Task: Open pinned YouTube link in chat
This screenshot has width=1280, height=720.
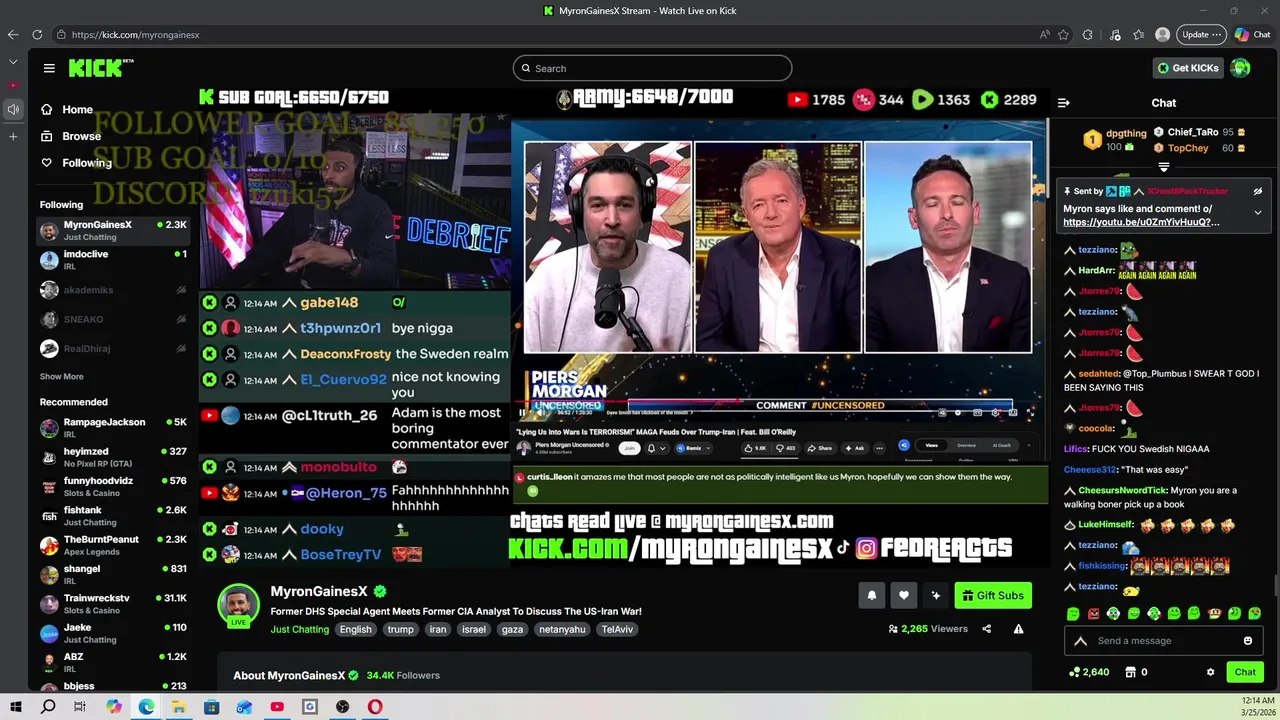Action: (1141, 222)
